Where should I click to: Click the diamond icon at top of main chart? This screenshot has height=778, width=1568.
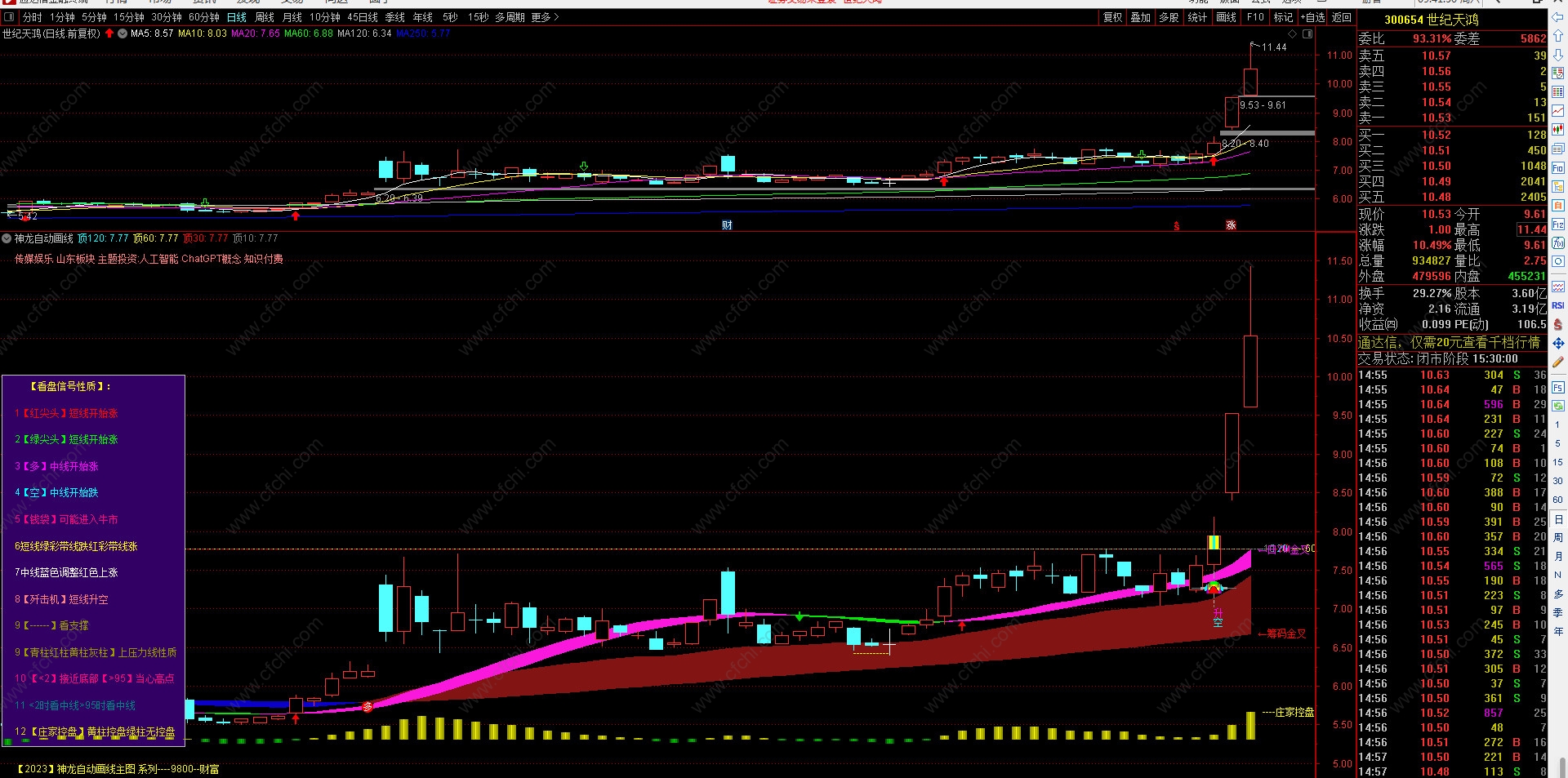pyautogui.click(x=1292, y=34)
